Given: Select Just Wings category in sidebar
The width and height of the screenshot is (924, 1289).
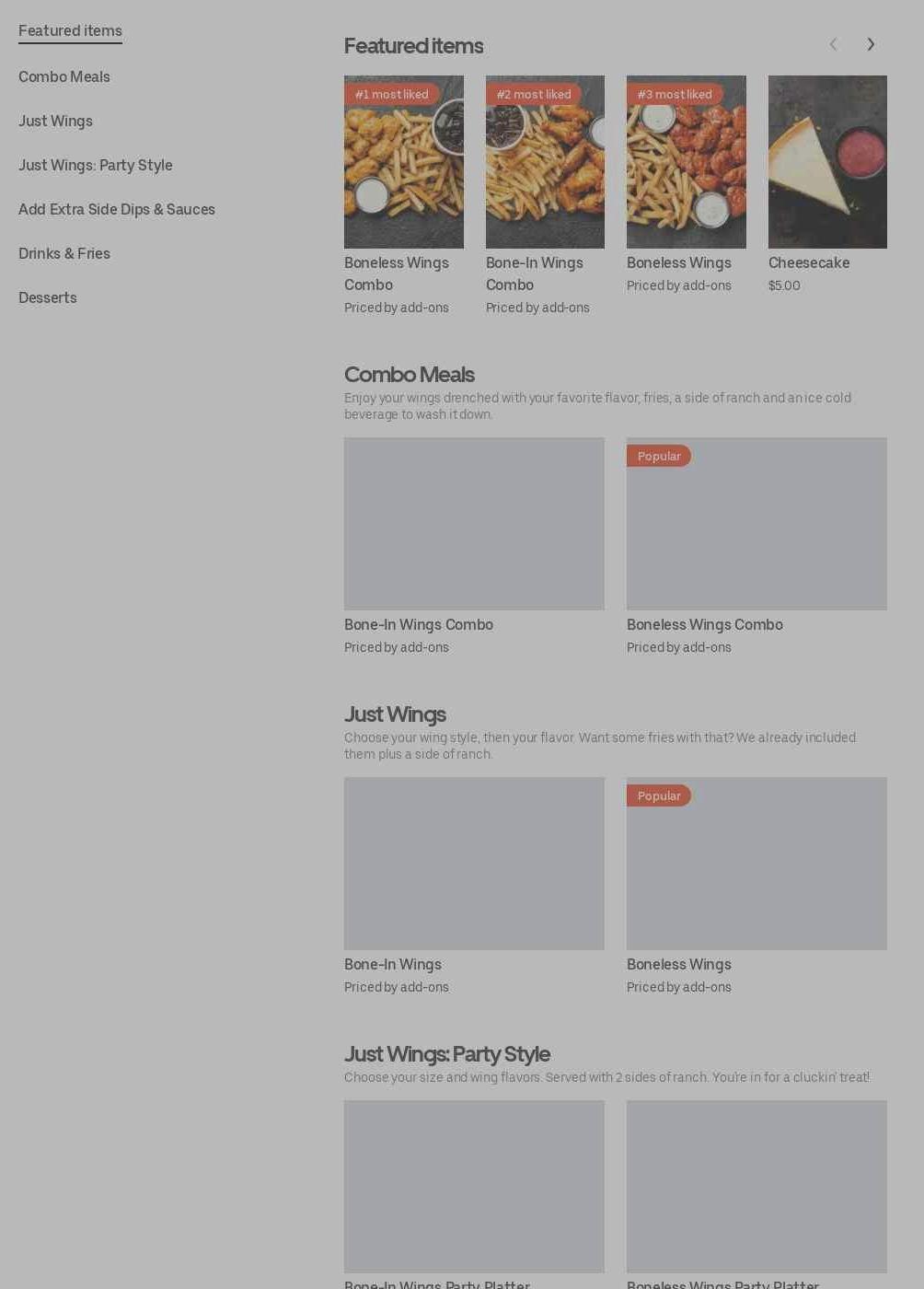Looking at the screenshot, I should (x=55, y=121).
